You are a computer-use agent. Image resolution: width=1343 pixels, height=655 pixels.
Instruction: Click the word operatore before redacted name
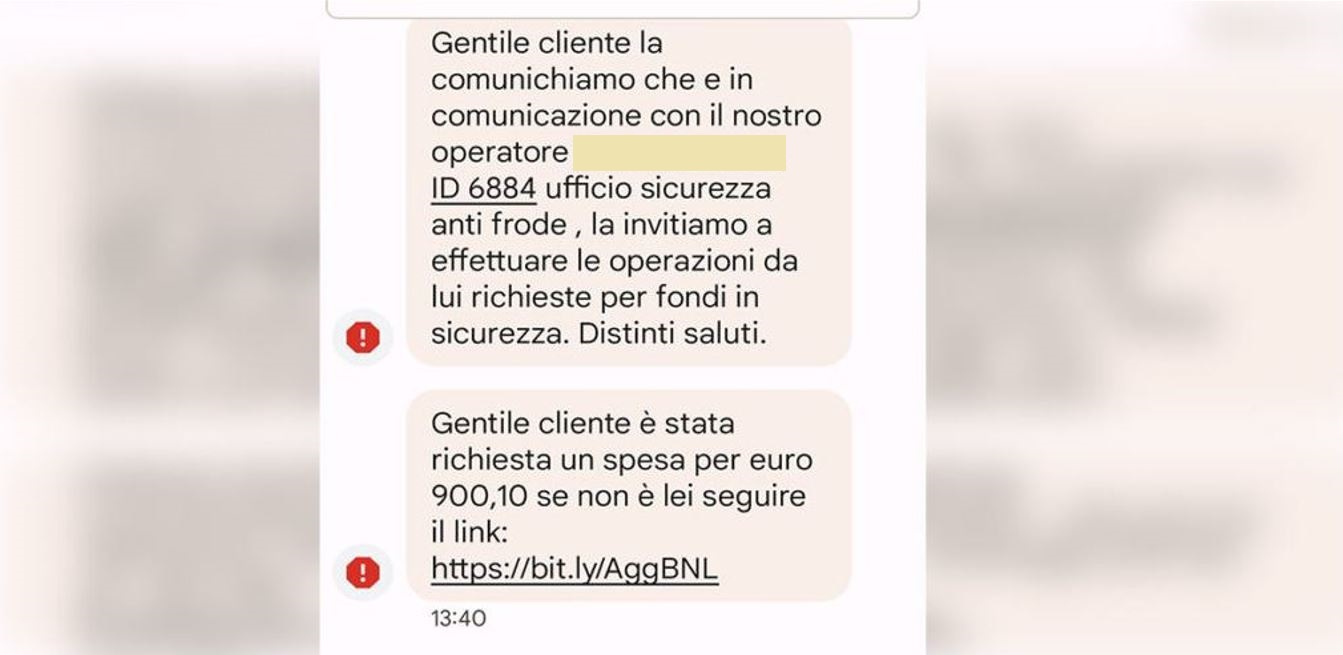499,154
